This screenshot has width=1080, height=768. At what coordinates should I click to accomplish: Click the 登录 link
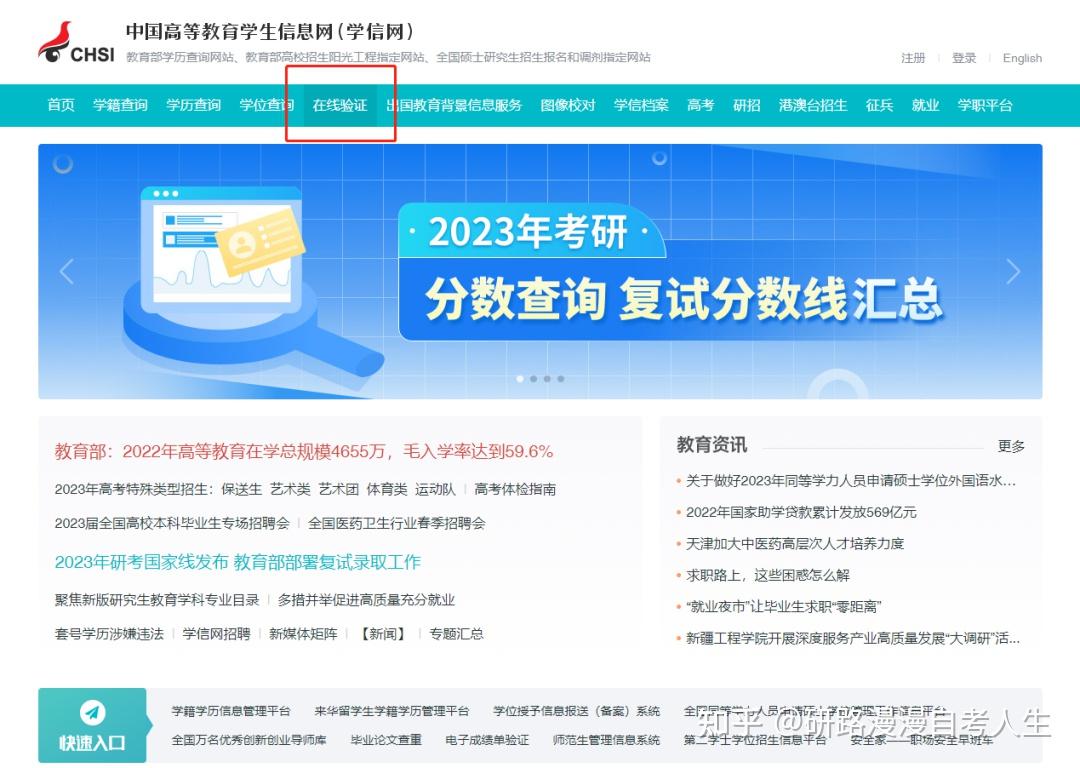click(964, 59)
